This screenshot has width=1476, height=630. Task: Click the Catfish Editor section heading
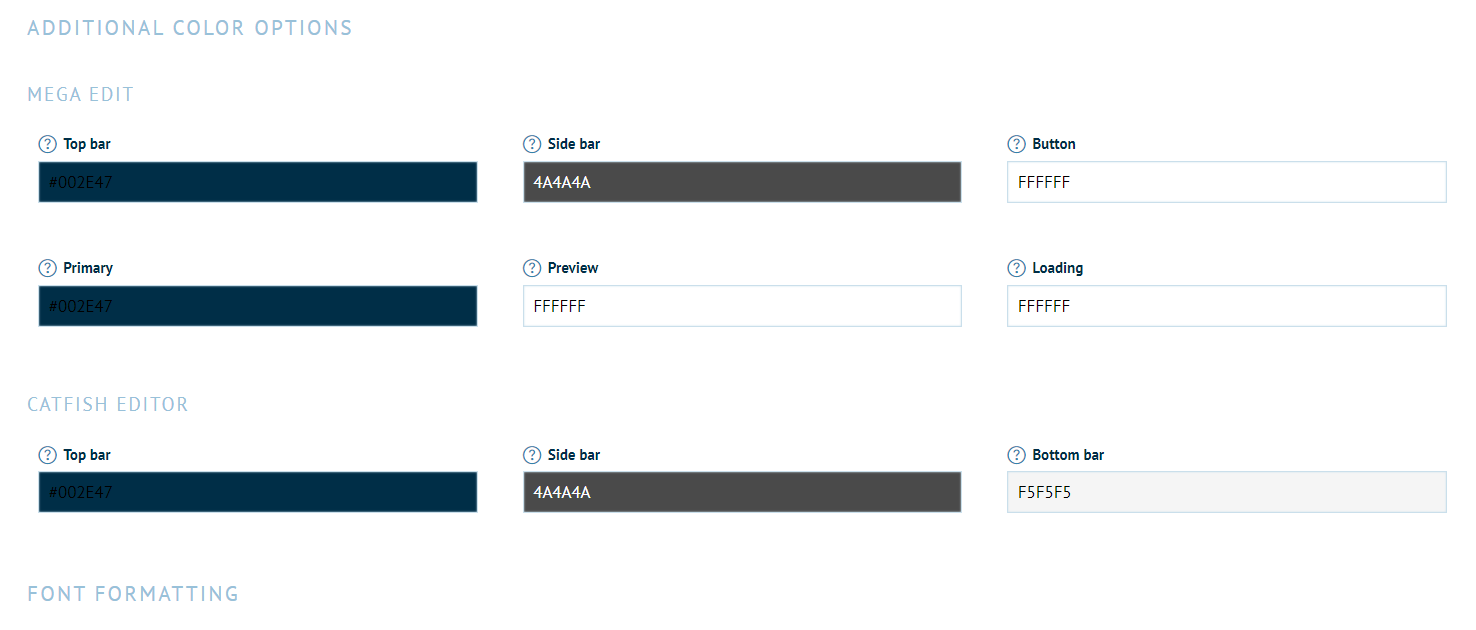pos(108,405)
